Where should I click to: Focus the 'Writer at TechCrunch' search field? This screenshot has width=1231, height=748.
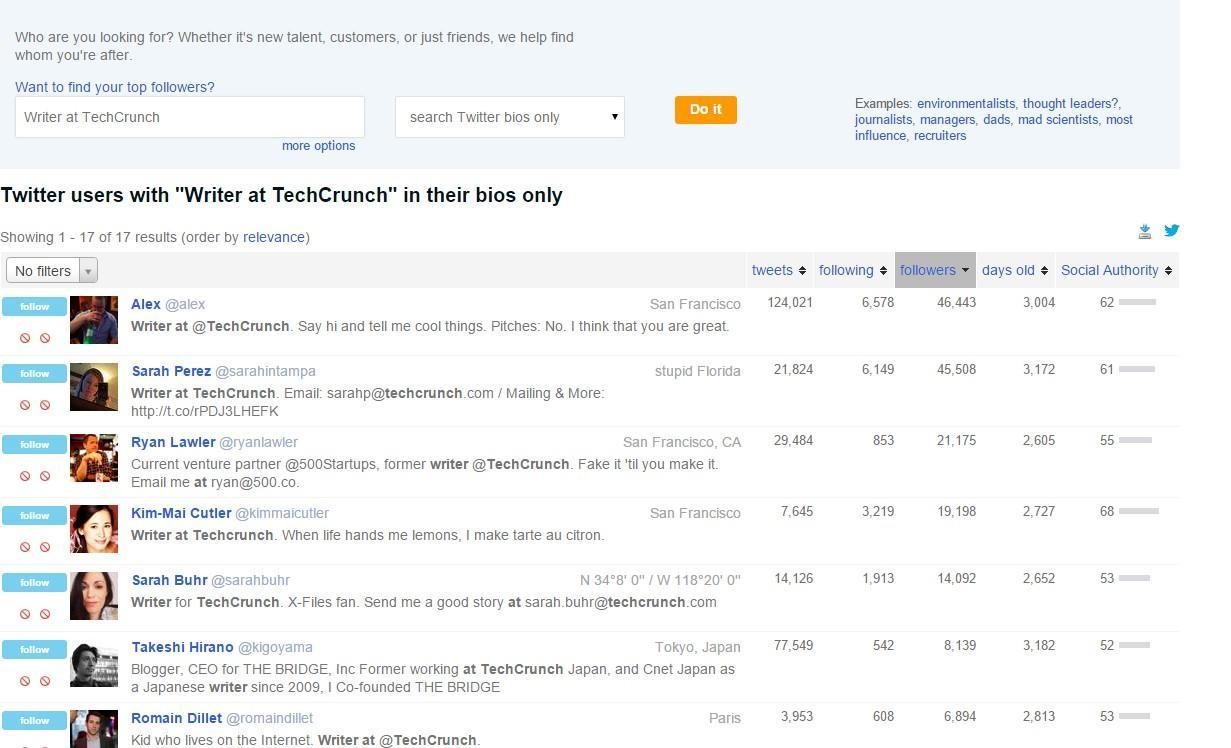pyautogui.click(x=190, y=117)
